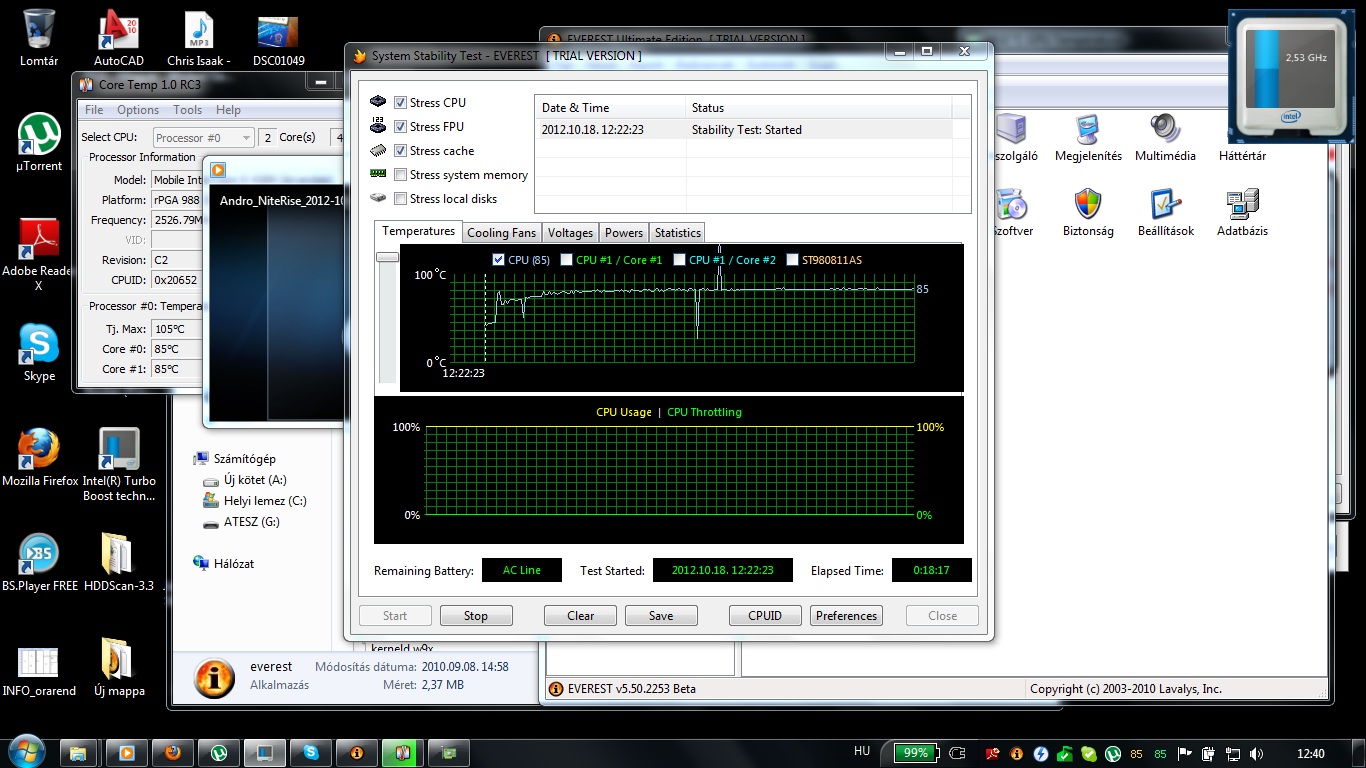Open the File menu in Core Temp
1366x768 pixels.
click(94, 110)
